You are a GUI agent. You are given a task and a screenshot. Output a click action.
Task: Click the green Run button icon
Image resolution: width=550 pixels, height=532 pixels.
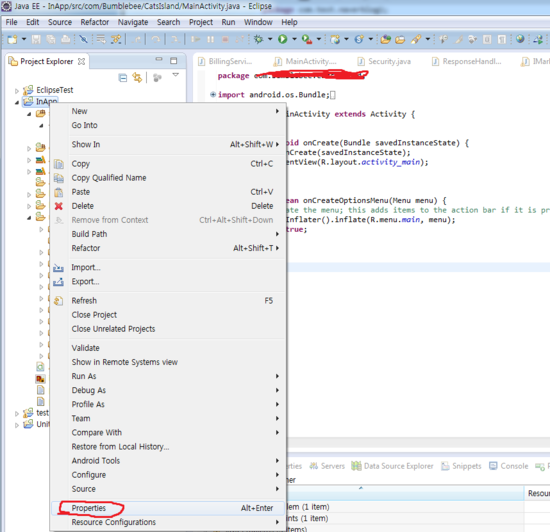pyautogui.click(x=283, y=39)
